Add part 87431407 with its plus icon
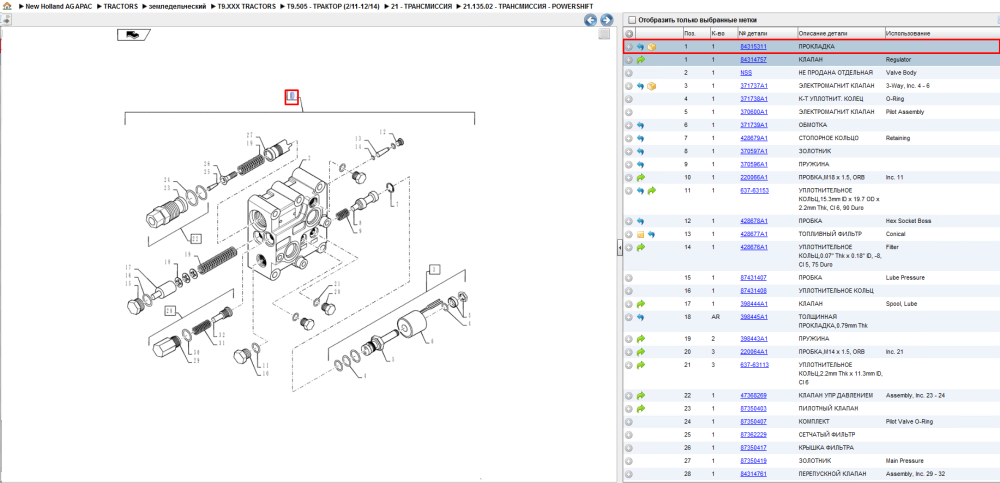Image resolution: width=1000 pixels, height=483 pixels. [x=629, y=278]
